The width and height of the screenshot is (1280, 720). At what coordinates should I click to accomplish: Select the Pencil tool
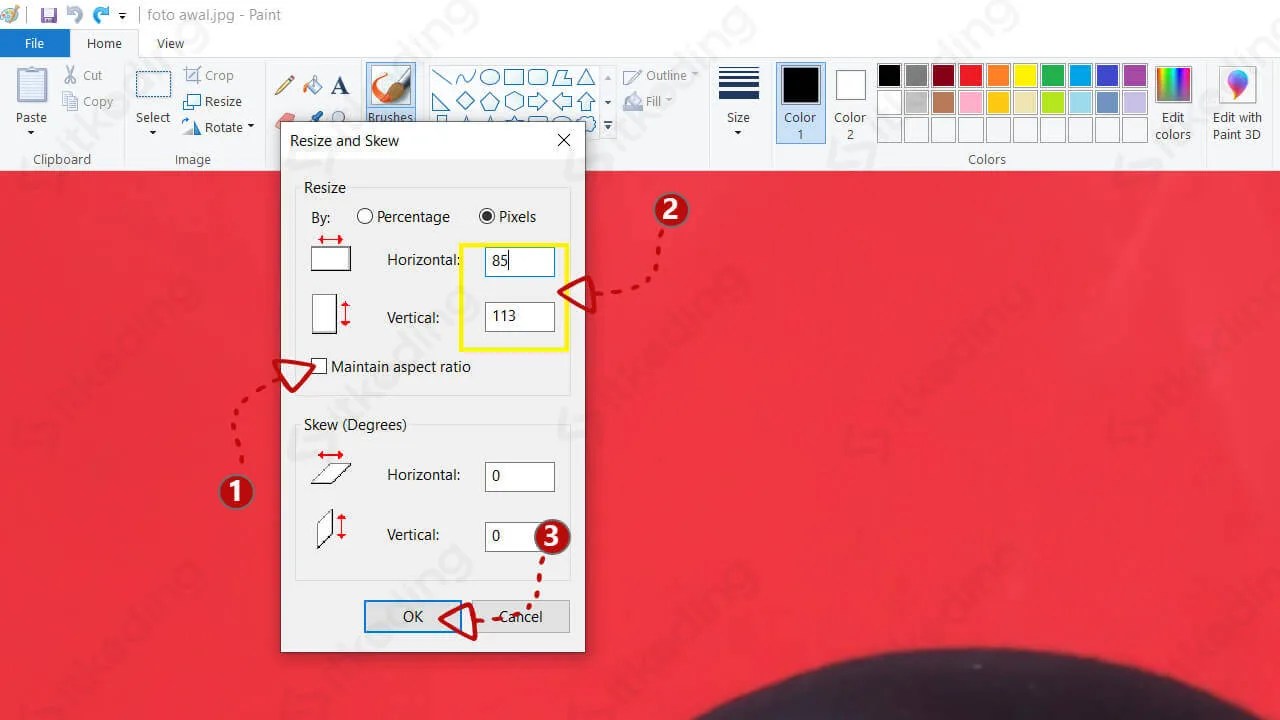[x=285, y=85]
